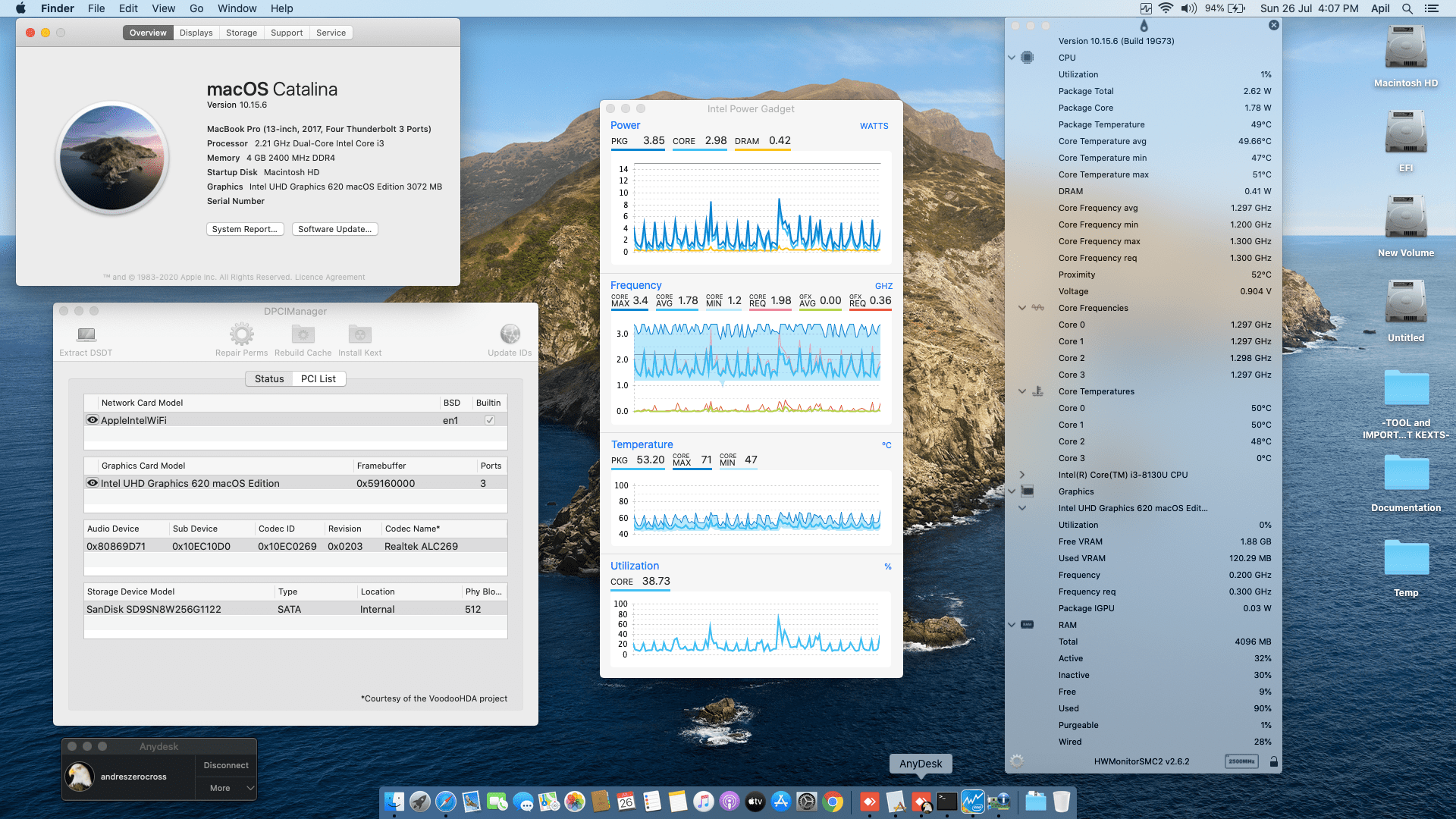This screenshot has height=819, width=1456.
Task: Click the date and time in menu bar
Action: point(1310,8)
